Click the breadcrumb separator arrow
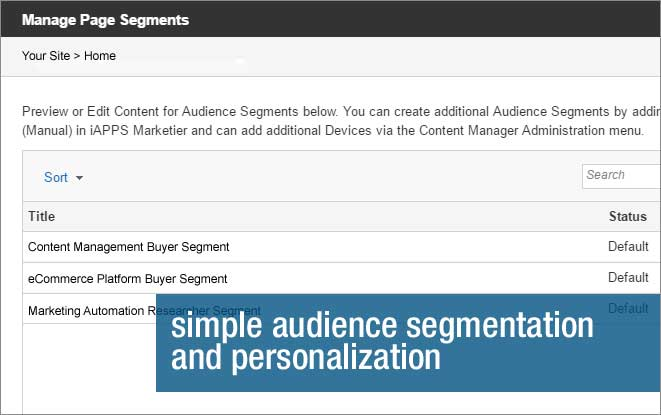This screenshot has width=661, height=415. point(77,56)
